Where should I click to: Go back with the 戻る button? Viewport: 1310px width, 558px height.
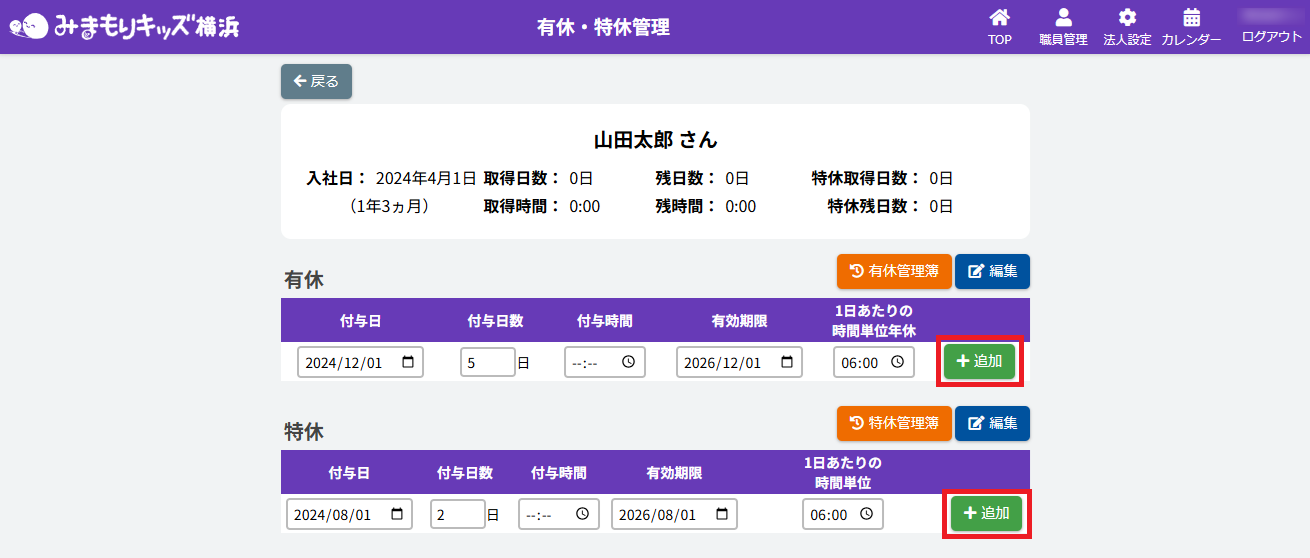coord(316,81)
